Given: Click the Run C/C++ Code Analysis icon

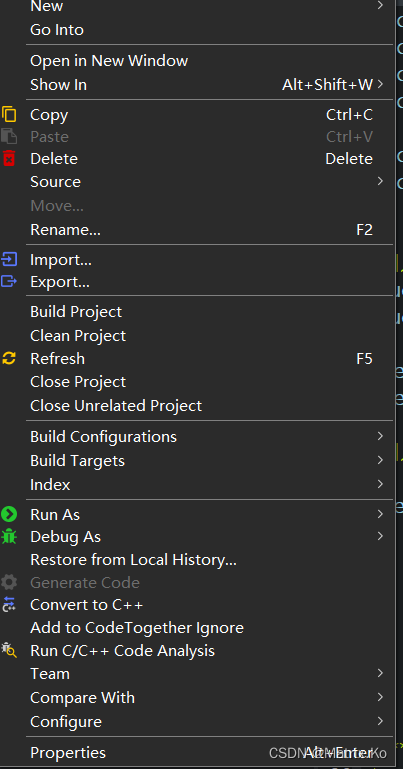Looking at the screenshot, I should click(9, 650).
